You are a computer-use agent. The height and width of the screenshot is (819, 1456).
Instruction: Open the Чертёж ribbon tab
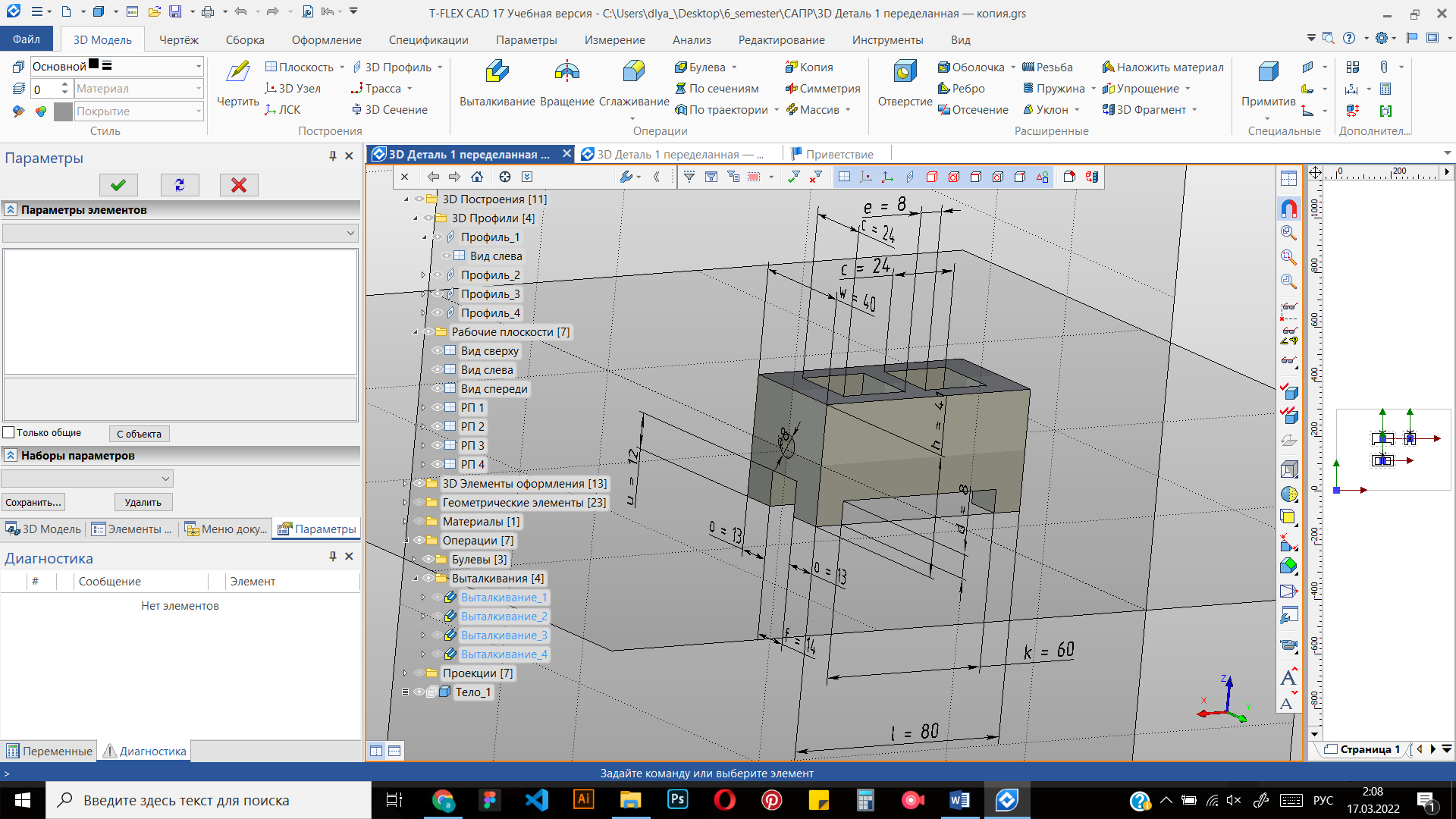[179, 40]
